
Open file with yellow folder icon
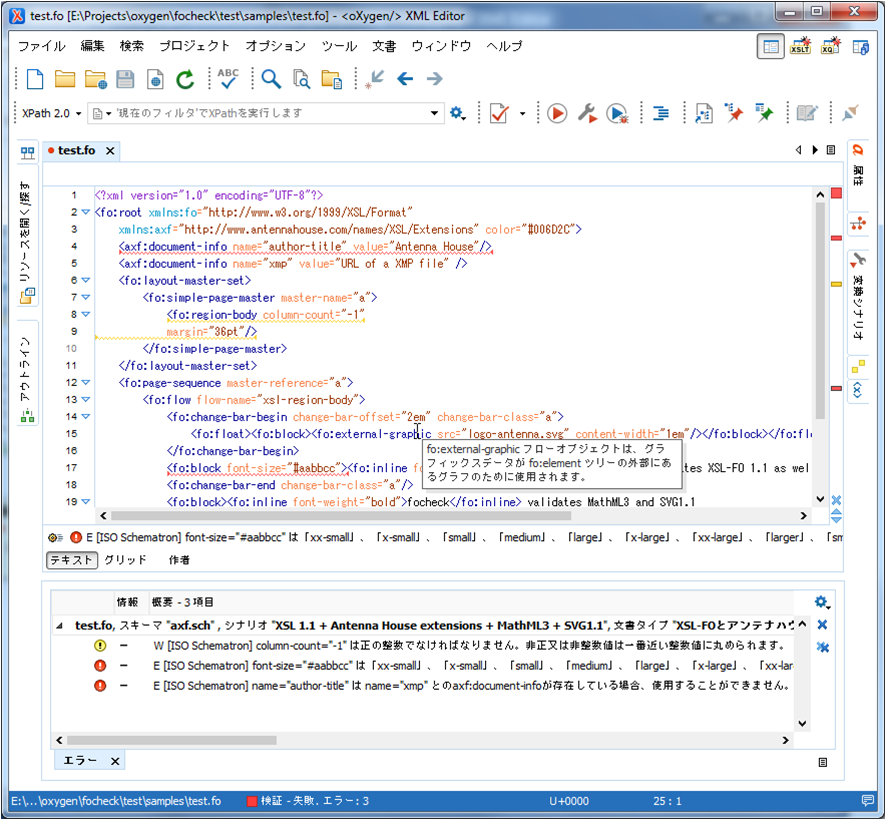tap(65, 79)
